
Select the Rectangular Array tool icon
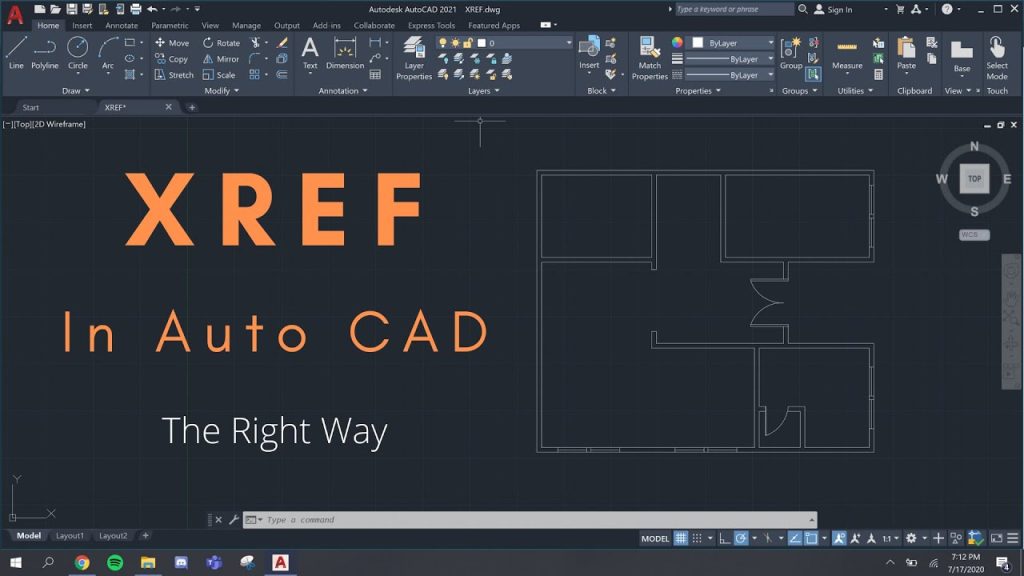coord(255,75)
